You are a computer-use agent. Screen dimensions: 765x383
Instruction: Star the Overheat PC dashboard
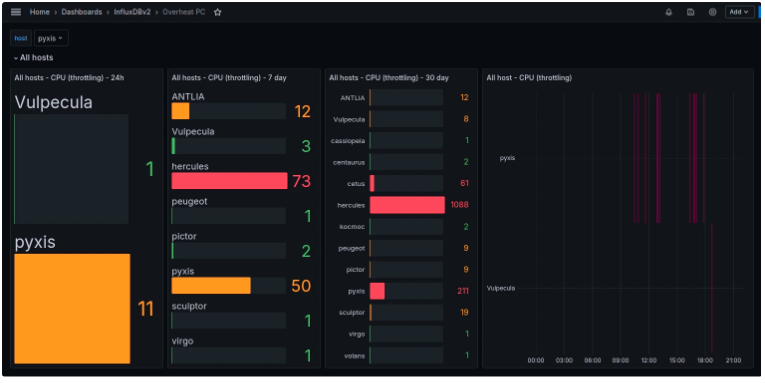[218, 12]
